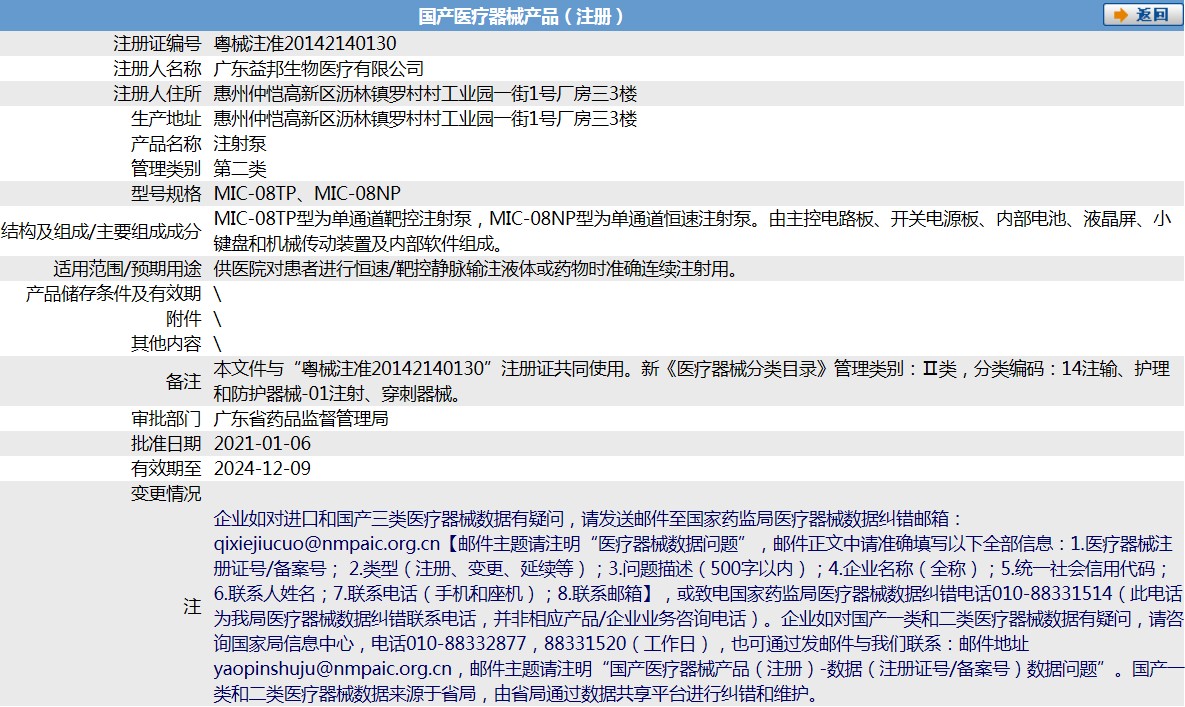Click the 有效期至 label
This screenshot has width=1185, height=707.
[166, 468]
